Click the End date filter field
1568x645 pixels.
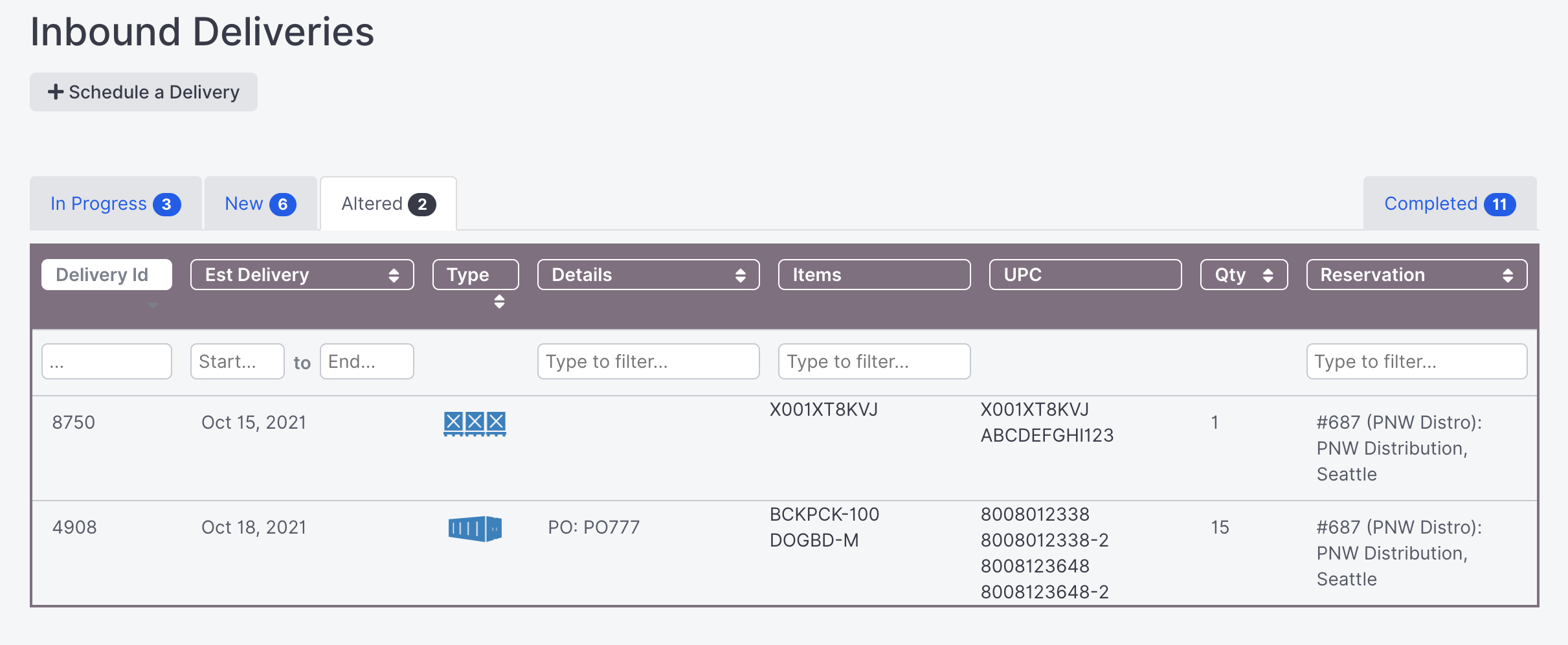click(367, 361)
